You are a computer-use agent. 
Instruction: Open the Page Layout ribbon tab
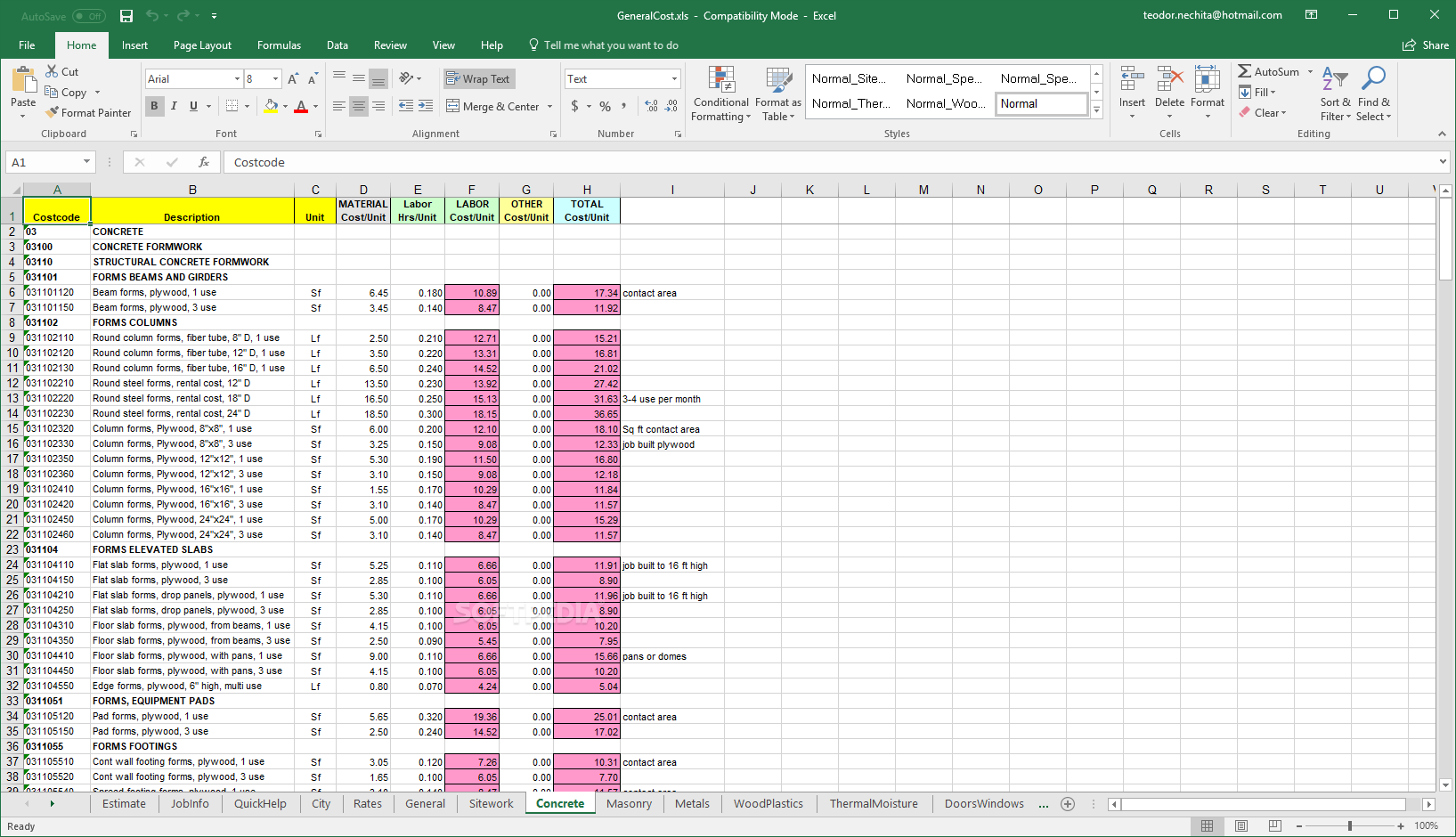point(202,45)
